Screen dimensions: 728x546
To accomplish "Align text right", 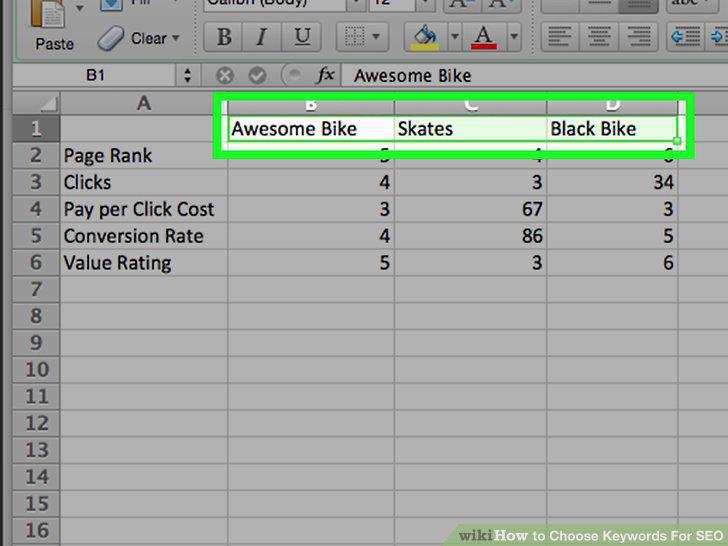I will point(639,37).
